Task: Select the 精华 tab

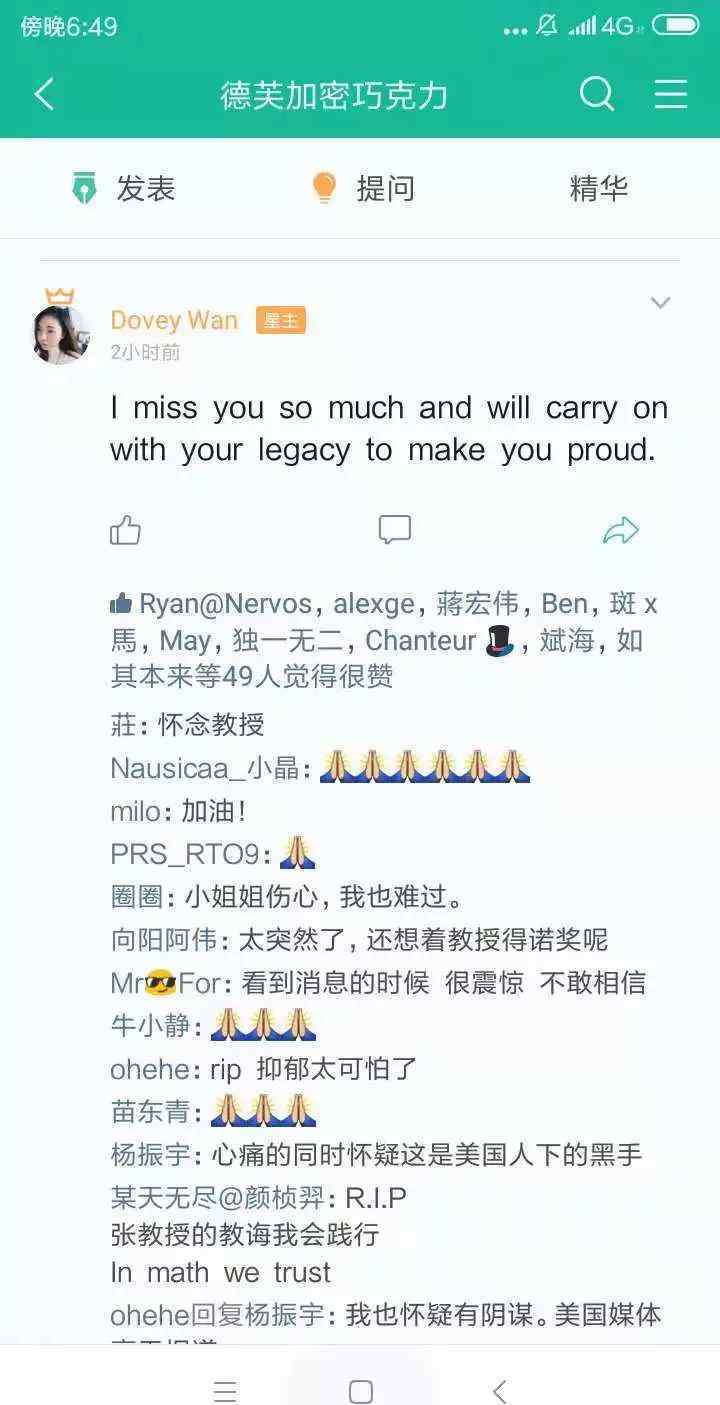Action: point(599,188)
